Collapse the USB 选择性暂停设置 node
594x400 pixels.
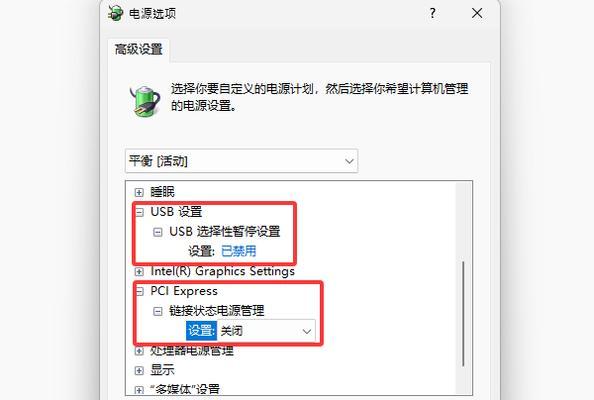[158, 232]
